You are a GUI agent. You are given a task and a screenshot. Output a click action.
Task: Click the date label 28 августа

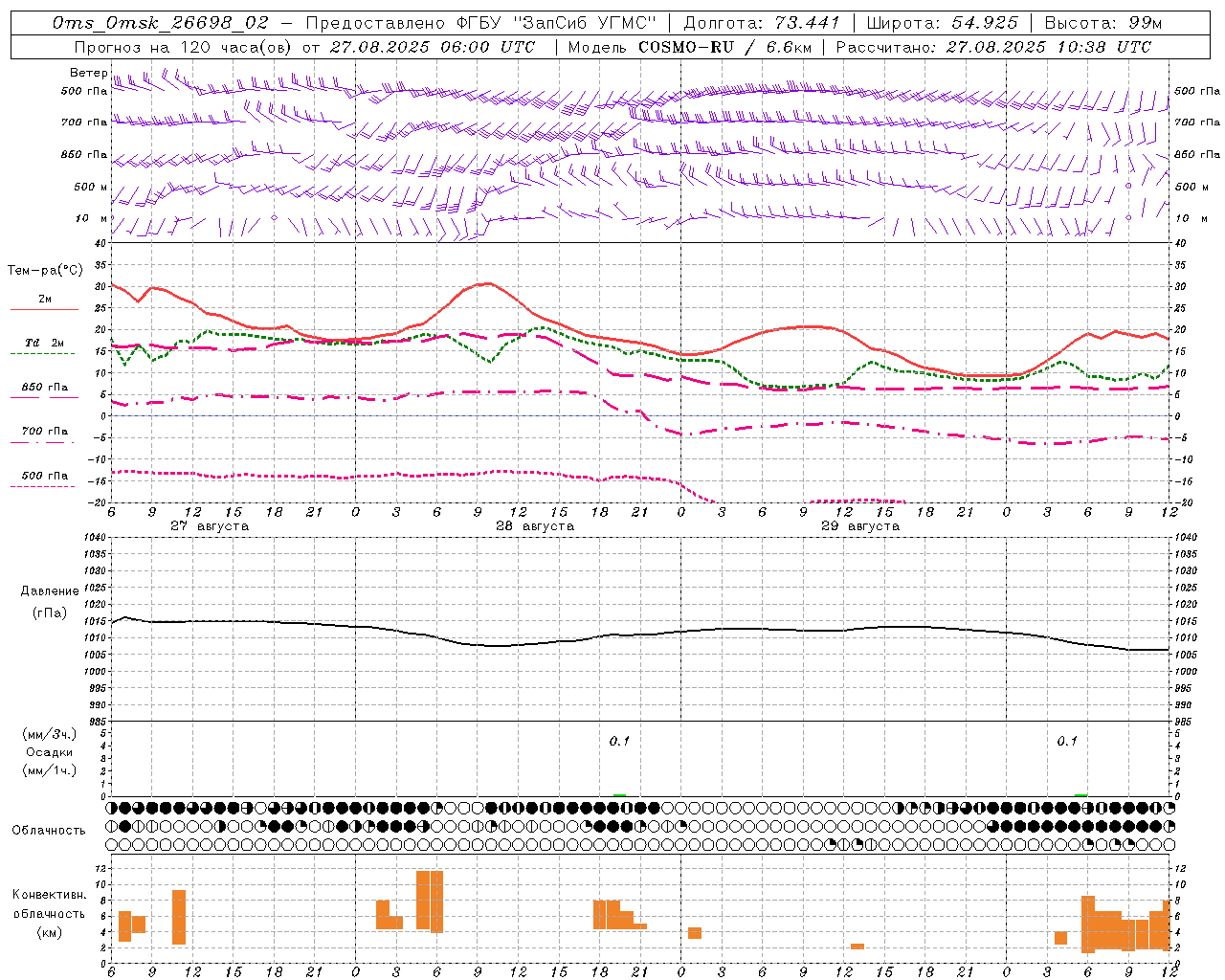[x=535, y=526]
